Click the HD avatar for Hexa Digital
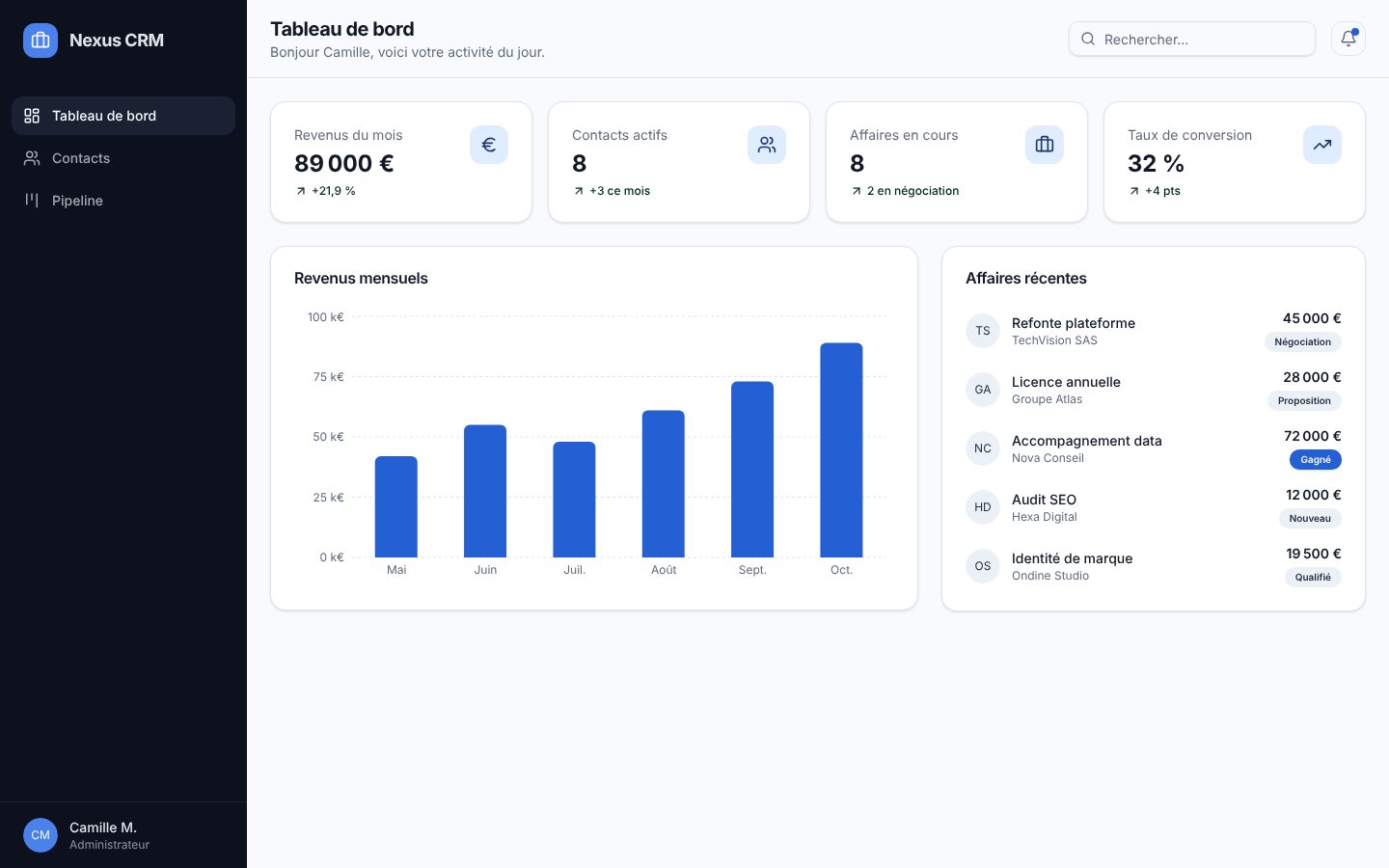1389x868 pixels. [983, 507]
